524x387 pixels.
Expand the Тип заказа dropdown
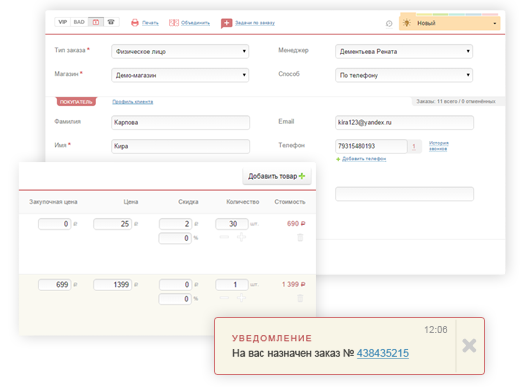180,51
